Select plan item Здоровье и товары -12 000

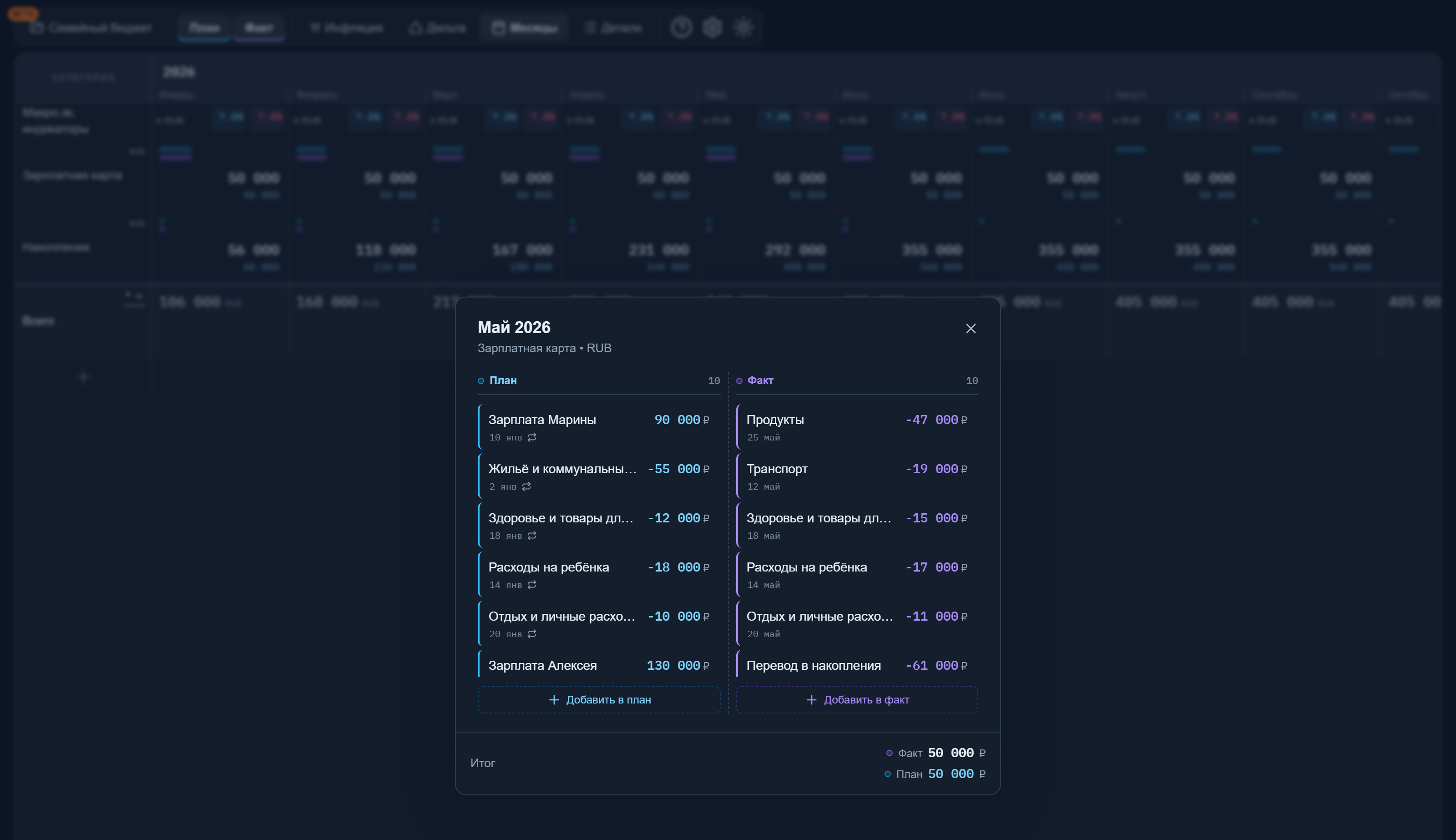pos(599,525)
